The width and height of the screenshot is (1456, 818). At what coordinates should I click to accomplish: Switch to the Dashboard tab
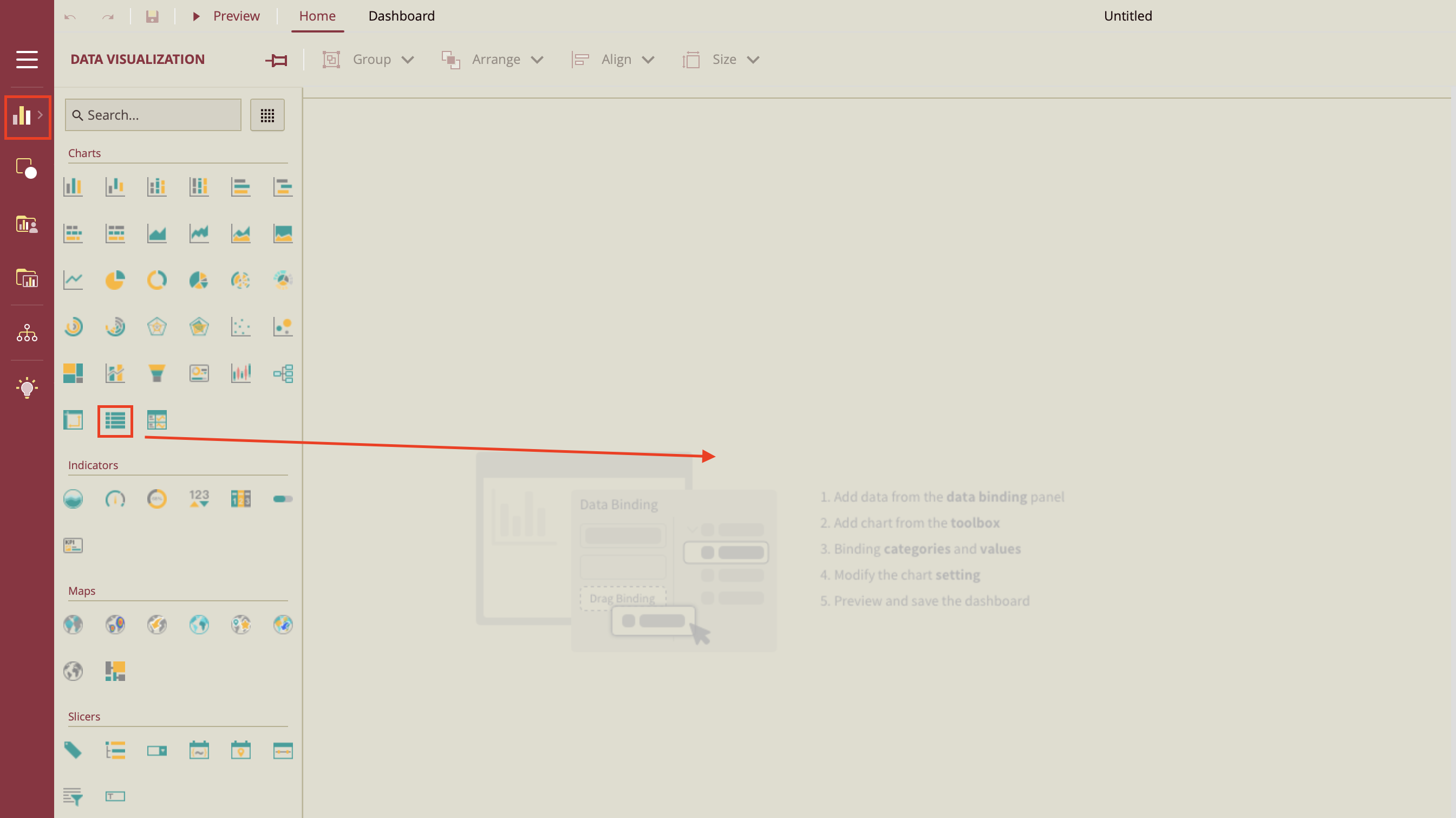pos(401,16)
